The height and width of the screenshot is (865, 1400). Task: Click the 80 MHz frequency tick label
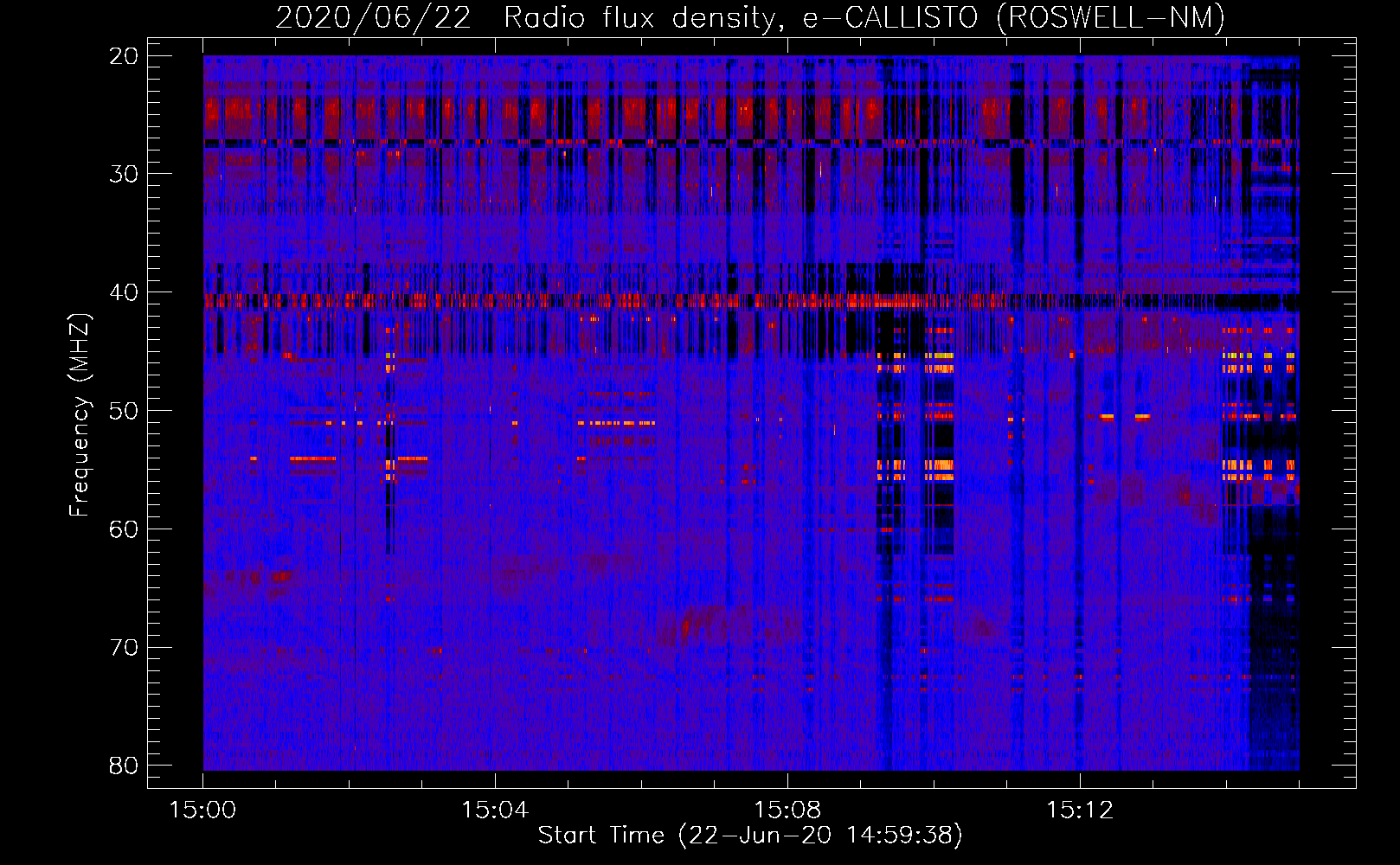[124, 766]
